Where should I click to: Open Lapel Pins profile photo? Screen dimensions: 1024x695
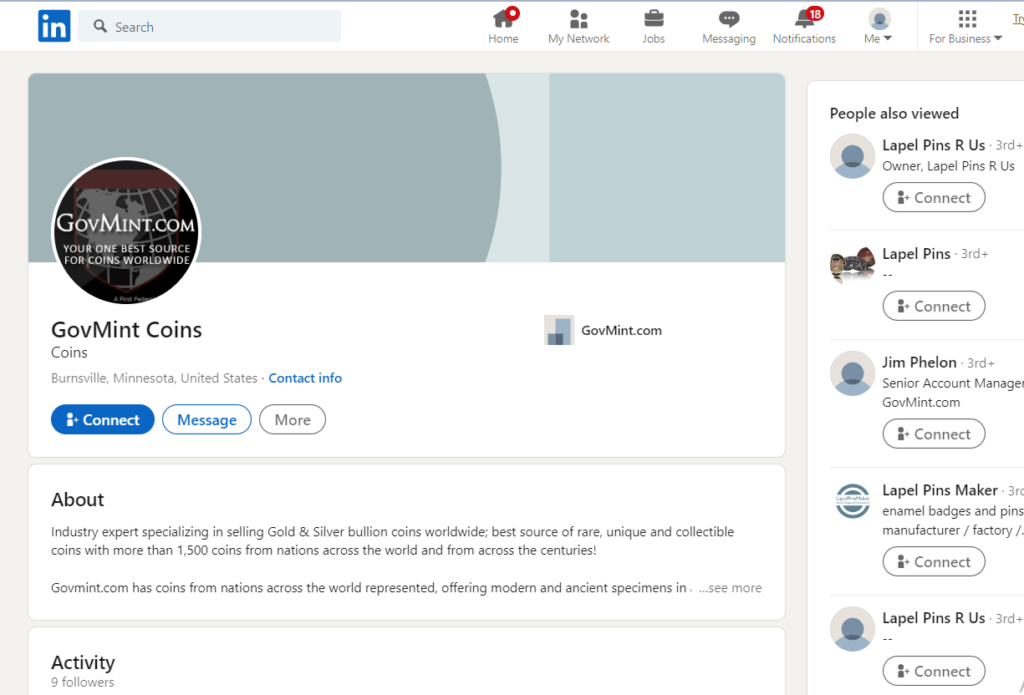(x=852, y=265)
